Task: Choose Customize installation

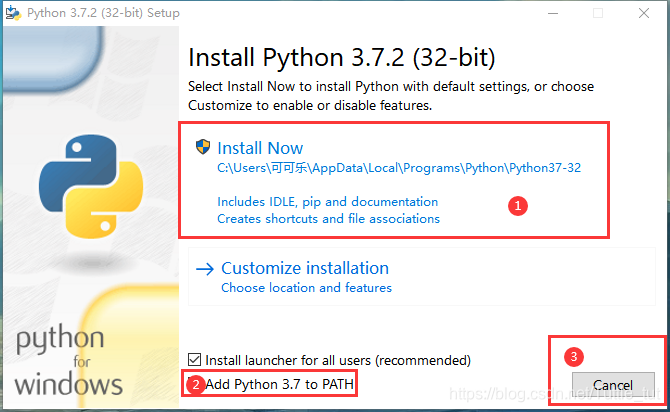Action: click(x=422, y=277)
